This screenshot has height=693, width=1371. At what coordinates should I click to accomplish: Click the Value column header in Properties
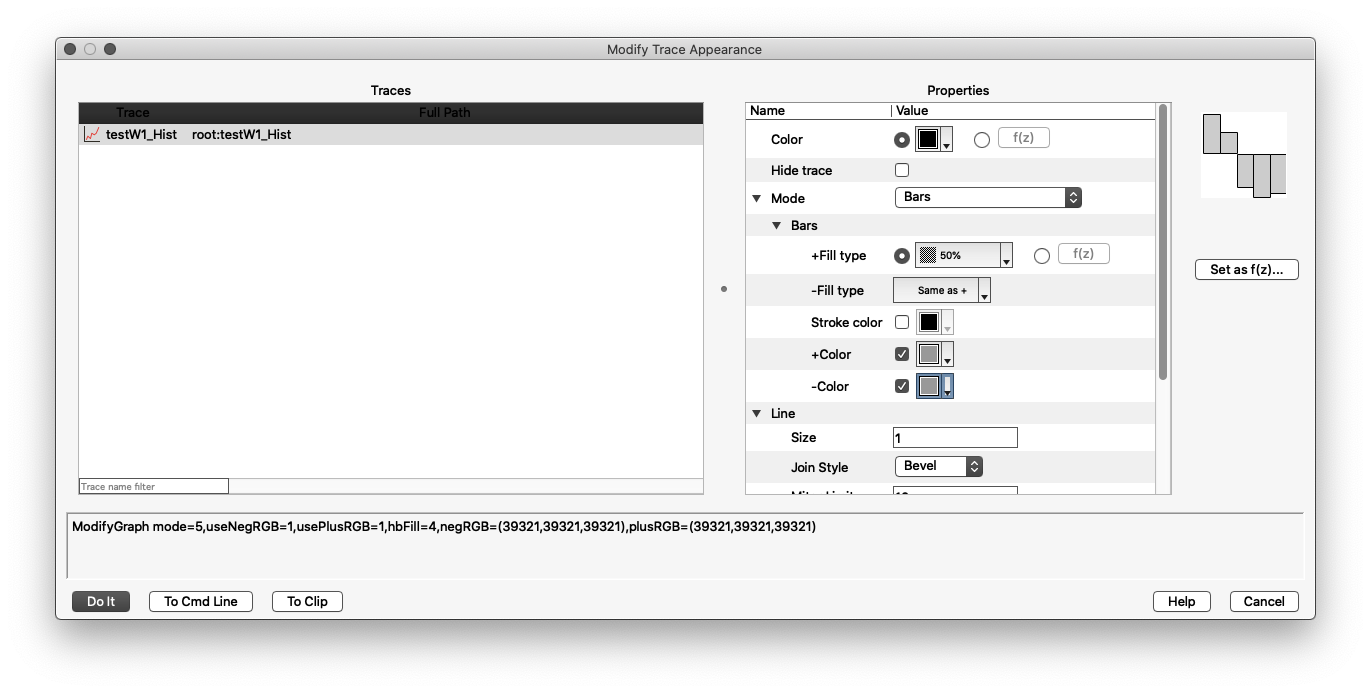point(912,110)
